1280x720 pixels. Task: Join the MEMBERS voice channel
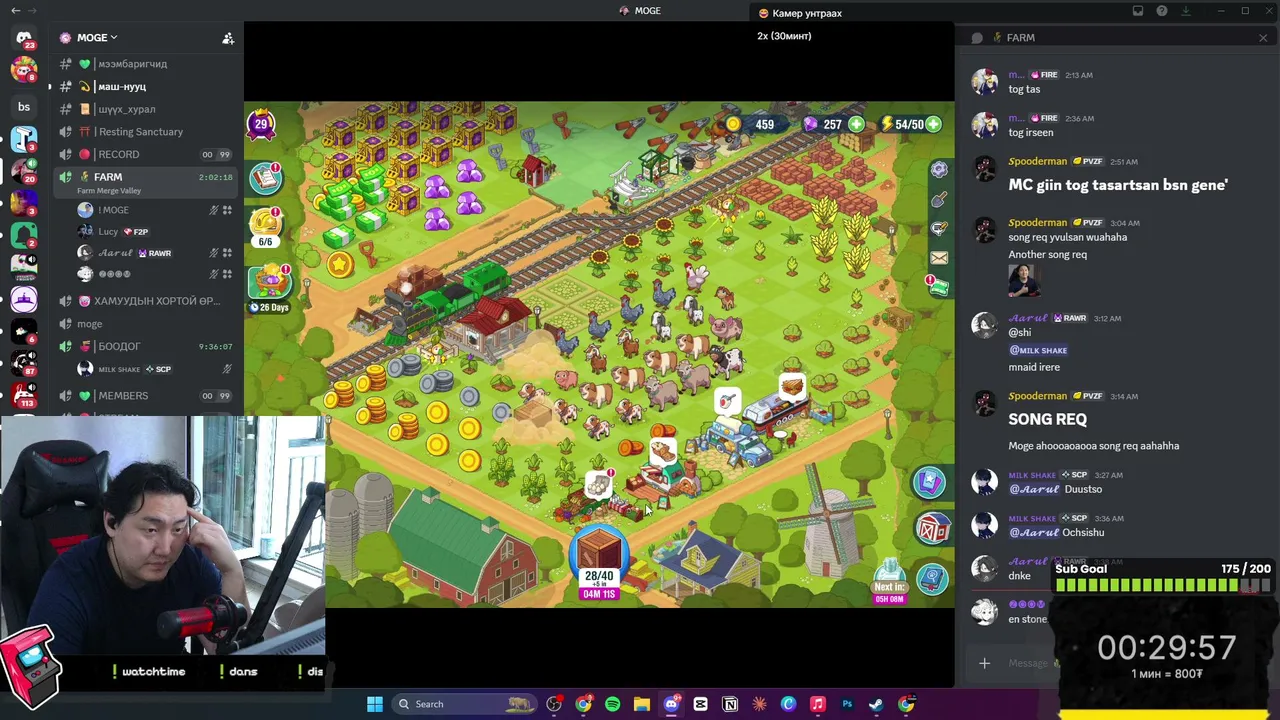(146, 396)
